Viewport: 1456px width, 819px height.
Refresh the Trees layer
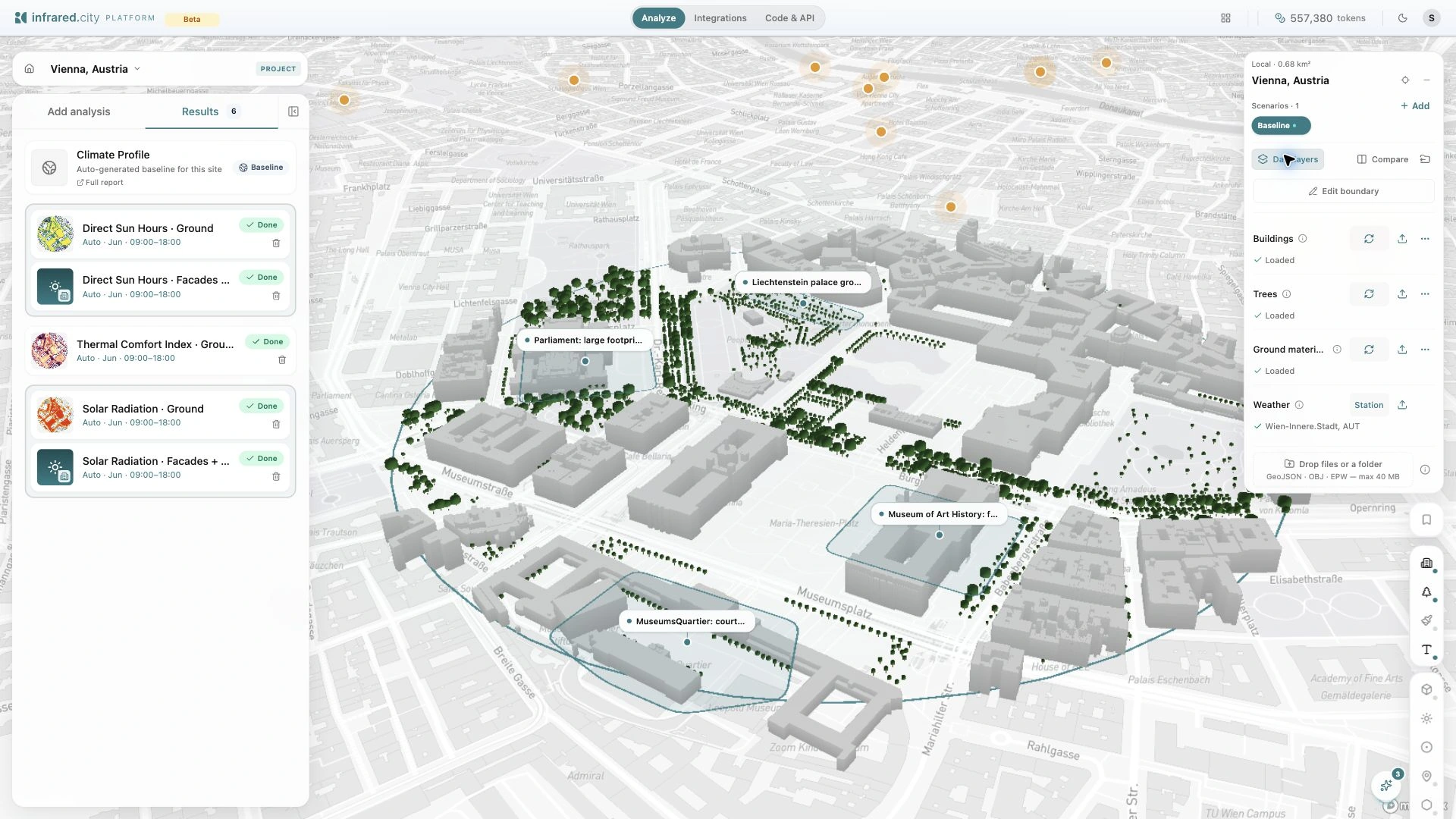1369,294
